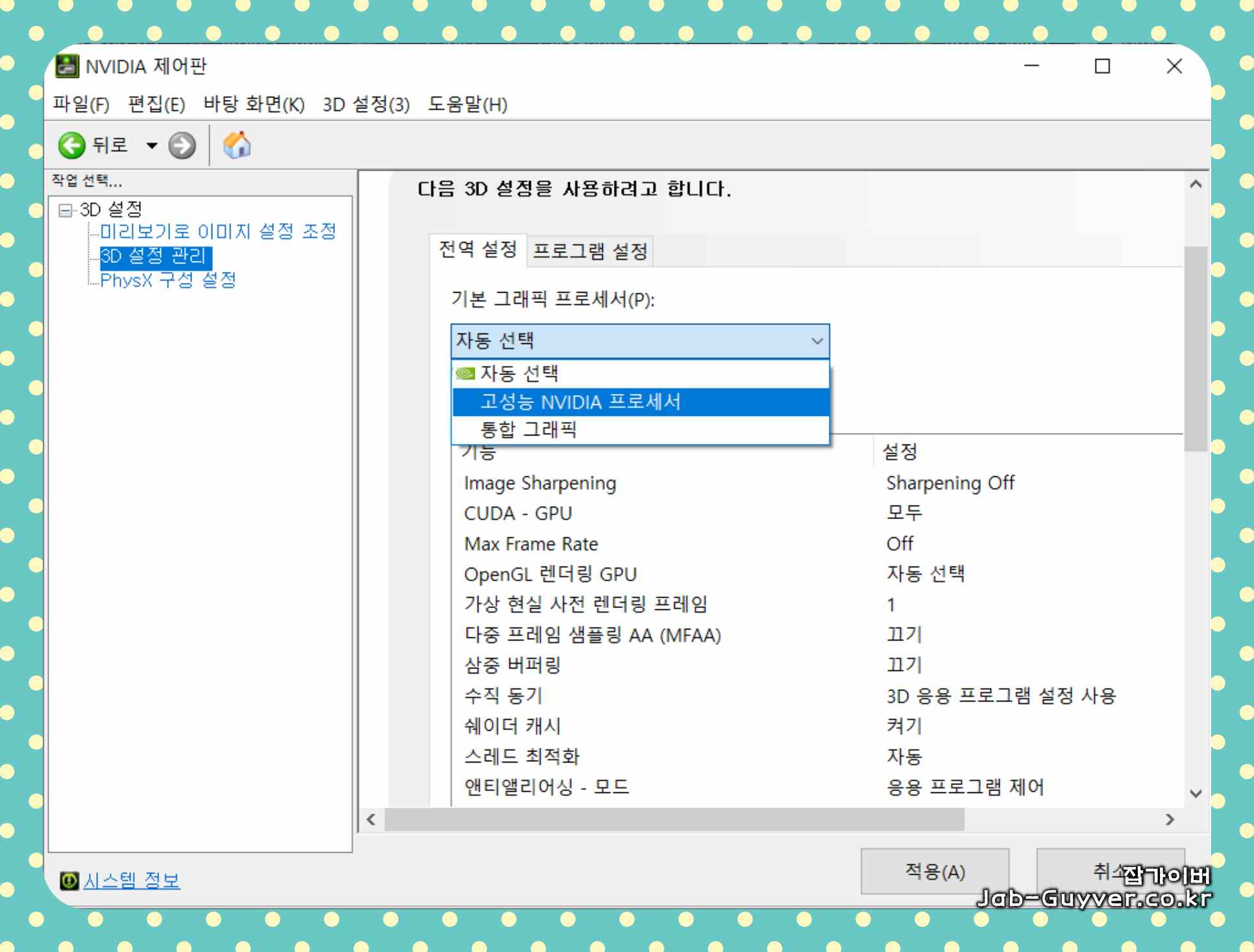Select PhysX 구성 설정 in the tree
This screenshot has width=1254, height=952.
(167, 280)
